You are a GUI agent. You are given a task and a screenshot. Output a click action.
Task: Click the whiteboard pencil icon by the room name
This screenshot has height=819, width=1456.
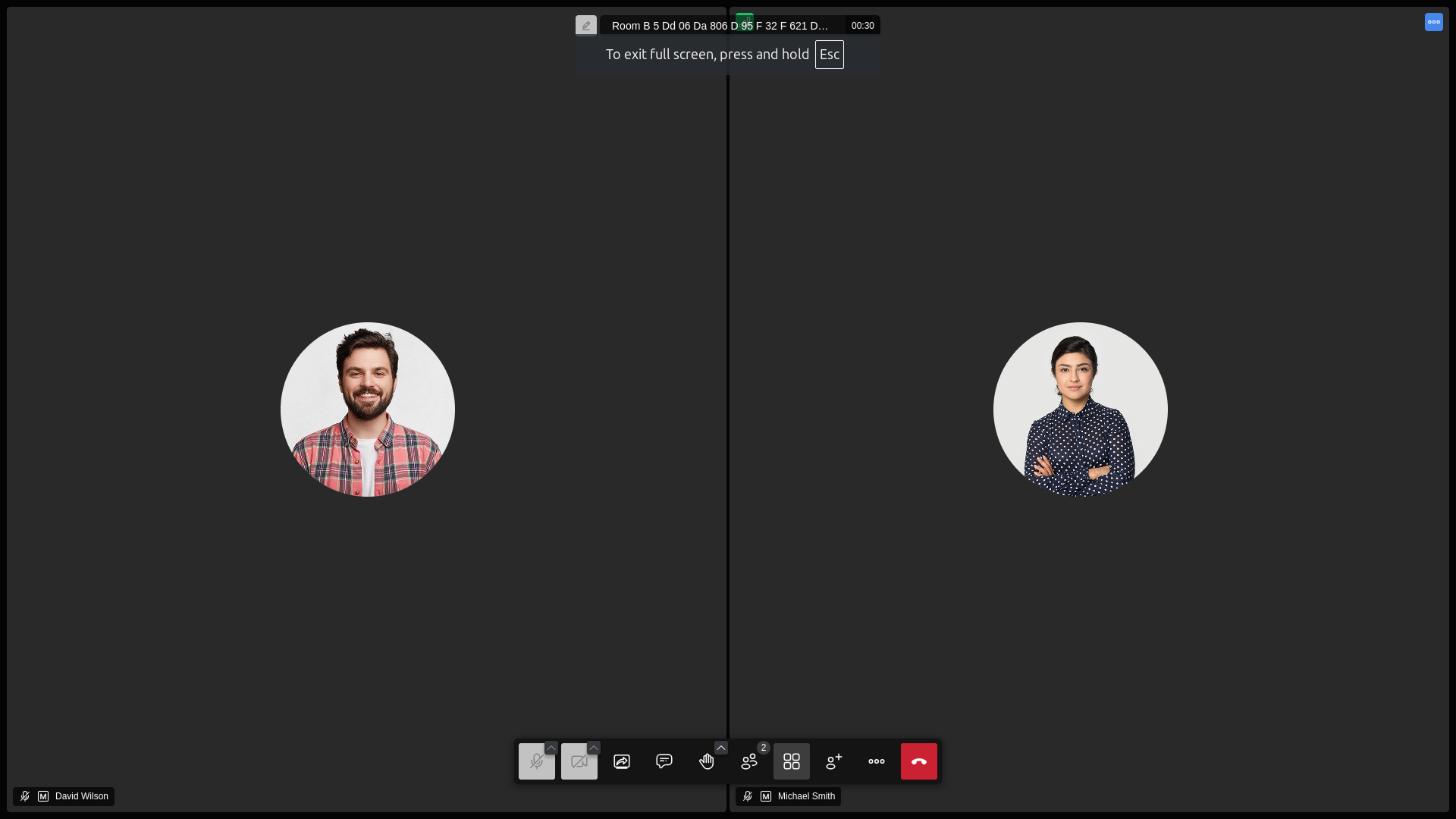coord(586,26)
